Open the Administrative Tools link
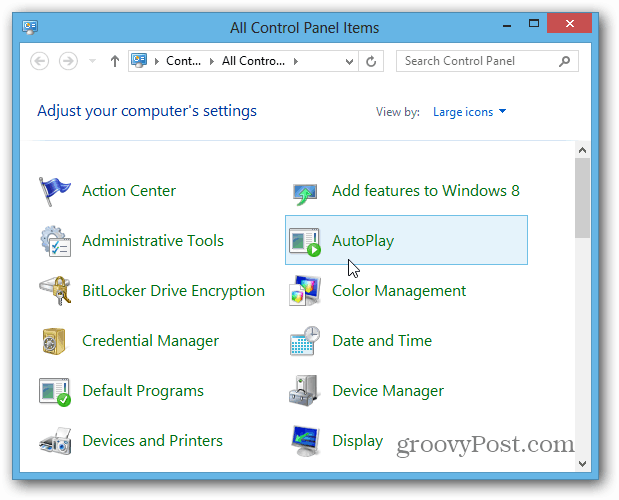The image size is (619, 500). pyautogui.click(x=153, y=241)
